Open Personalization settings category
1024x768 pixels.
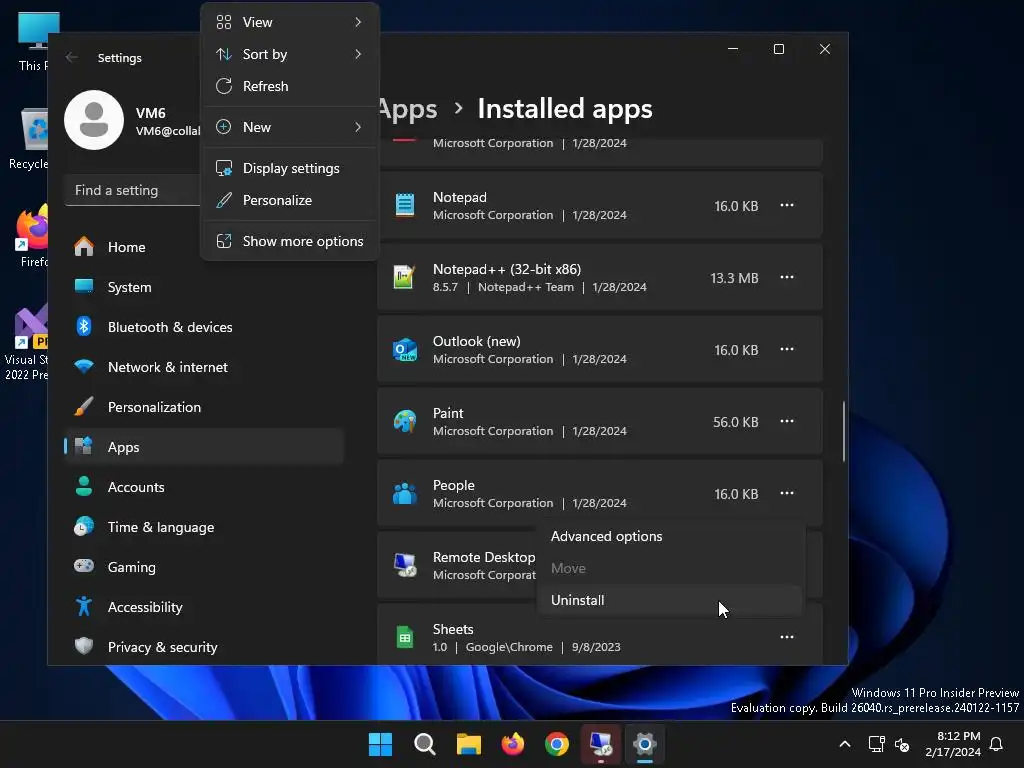tap(204, 407)
